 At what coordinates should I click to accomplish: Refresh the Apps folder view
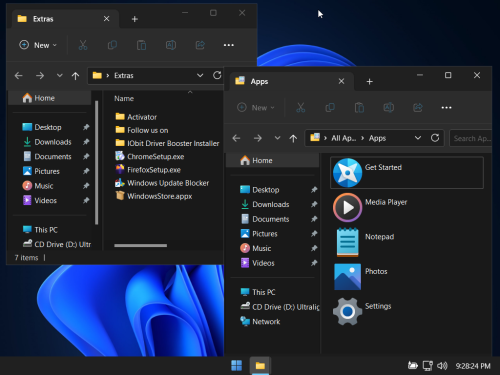point(435,138)
